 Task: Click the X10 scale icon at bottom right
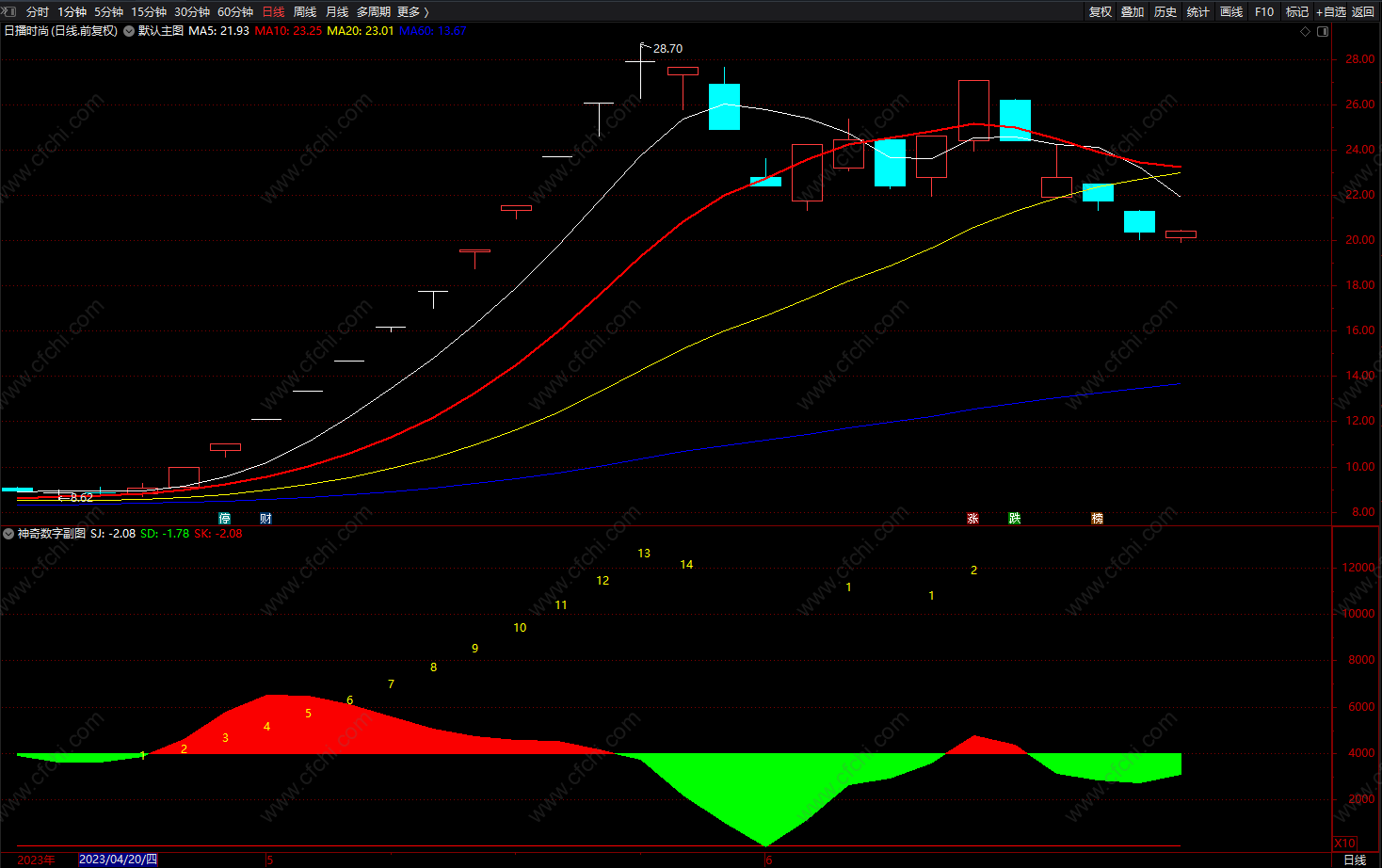point(1345,843)
